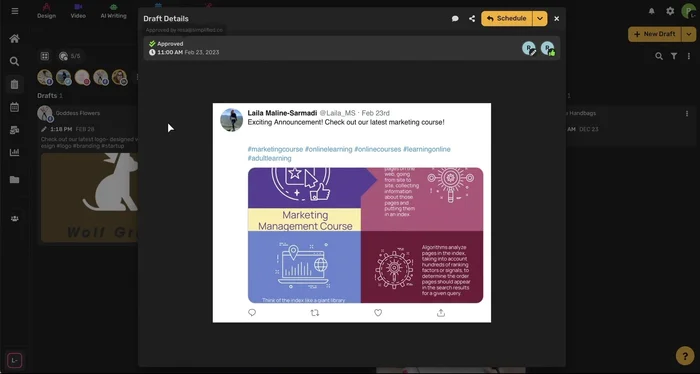This screenshot has height=374, width=700.
Task: Open the inbox conversations icon in sidebar
Action: 14,130
